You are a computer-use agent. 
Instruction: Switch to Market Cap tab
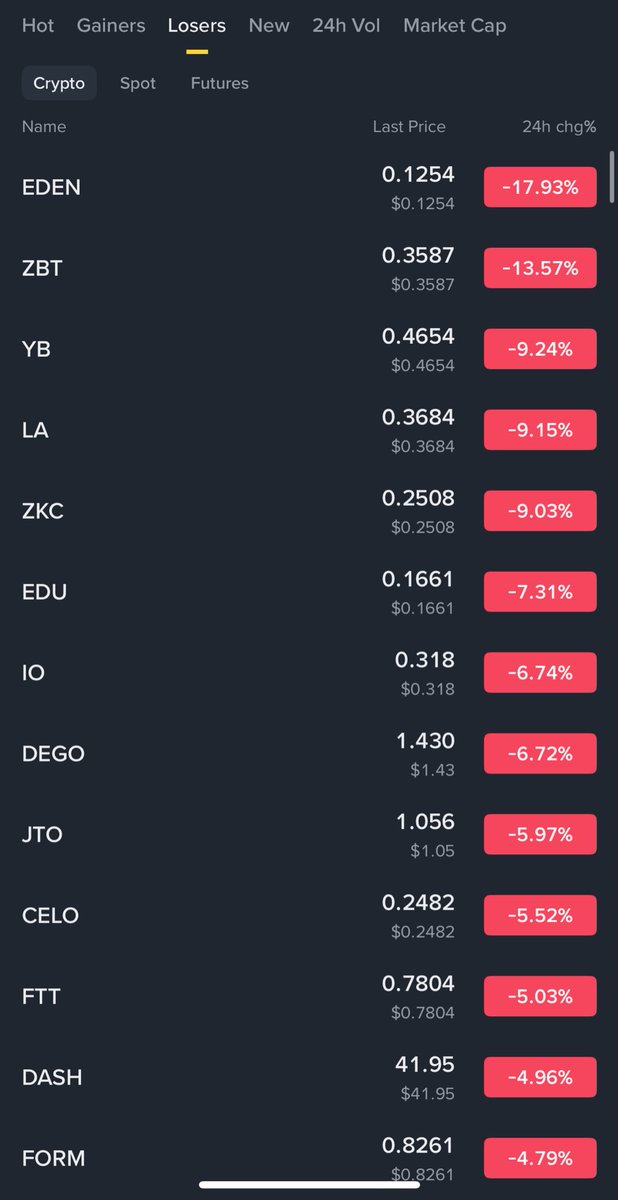pos(454,26)
